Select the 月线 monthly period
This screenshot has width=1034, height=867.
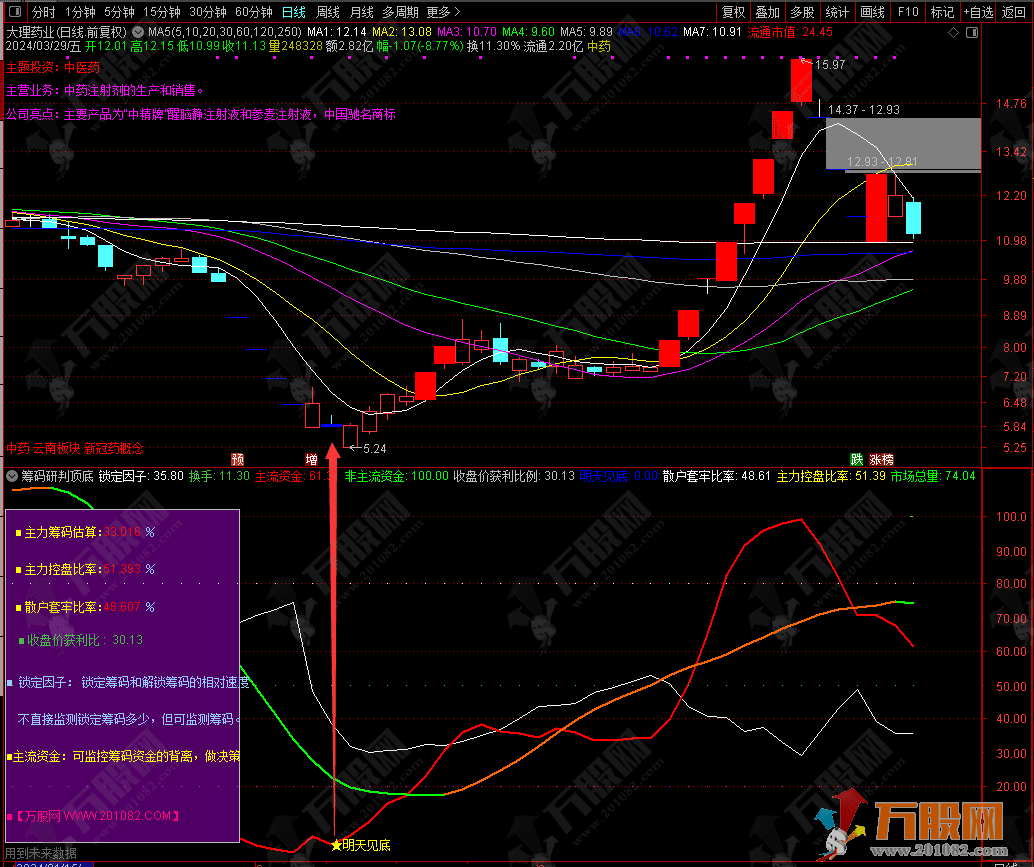coord(361,12)
